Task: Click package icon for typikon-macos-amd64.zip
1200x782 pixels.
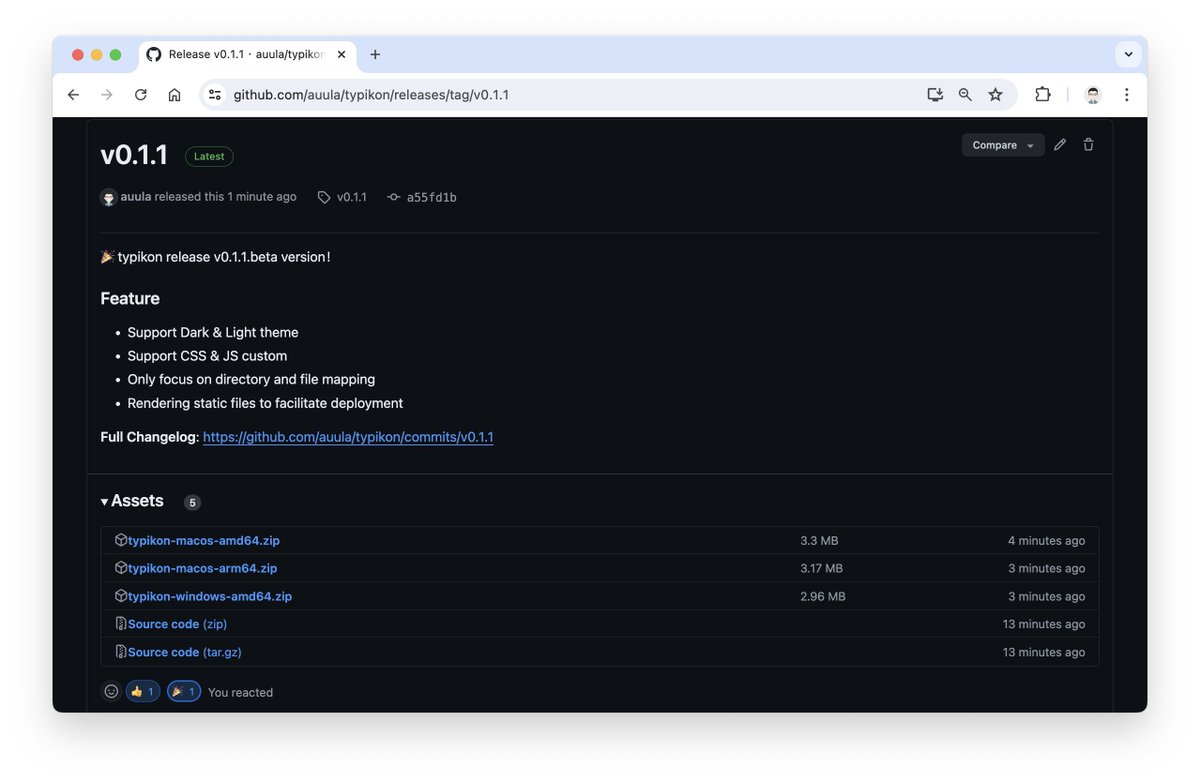Action: (121, 540)
